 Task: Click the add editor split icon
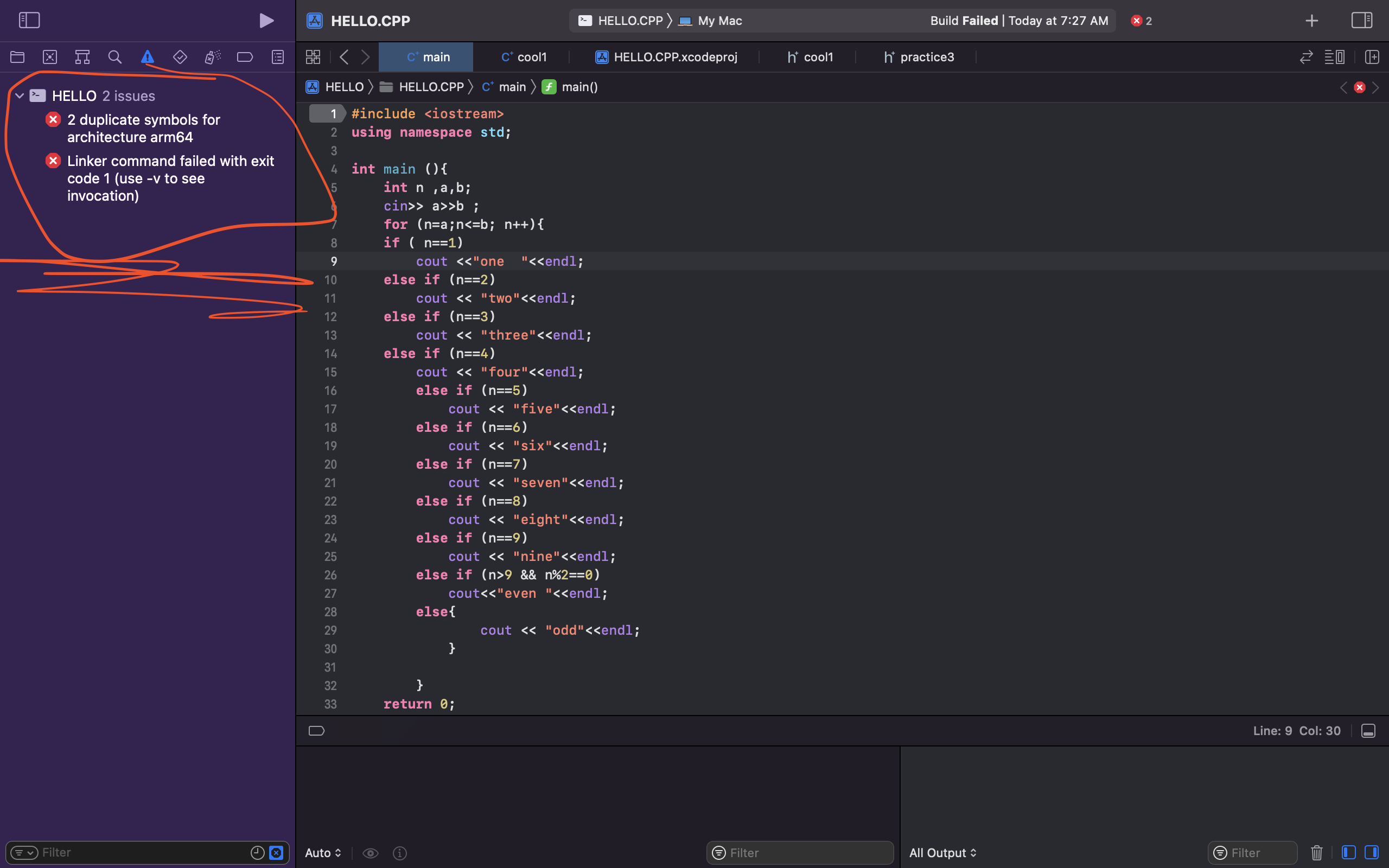1372,57
